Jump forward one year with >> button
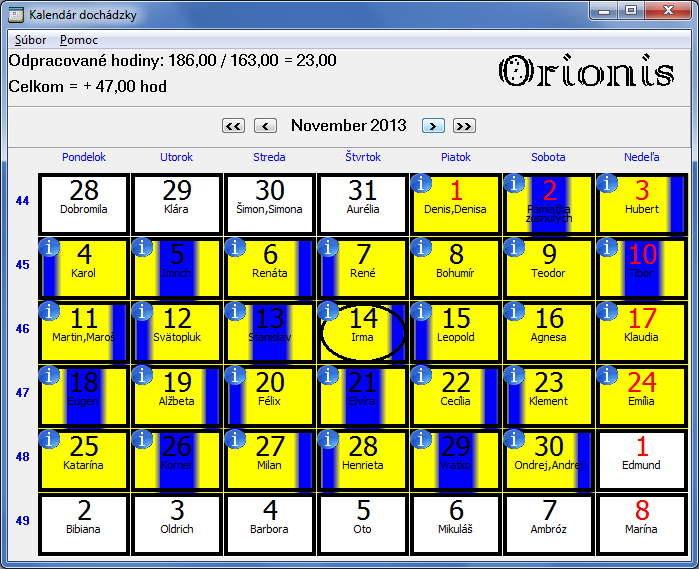 [464, 126]
